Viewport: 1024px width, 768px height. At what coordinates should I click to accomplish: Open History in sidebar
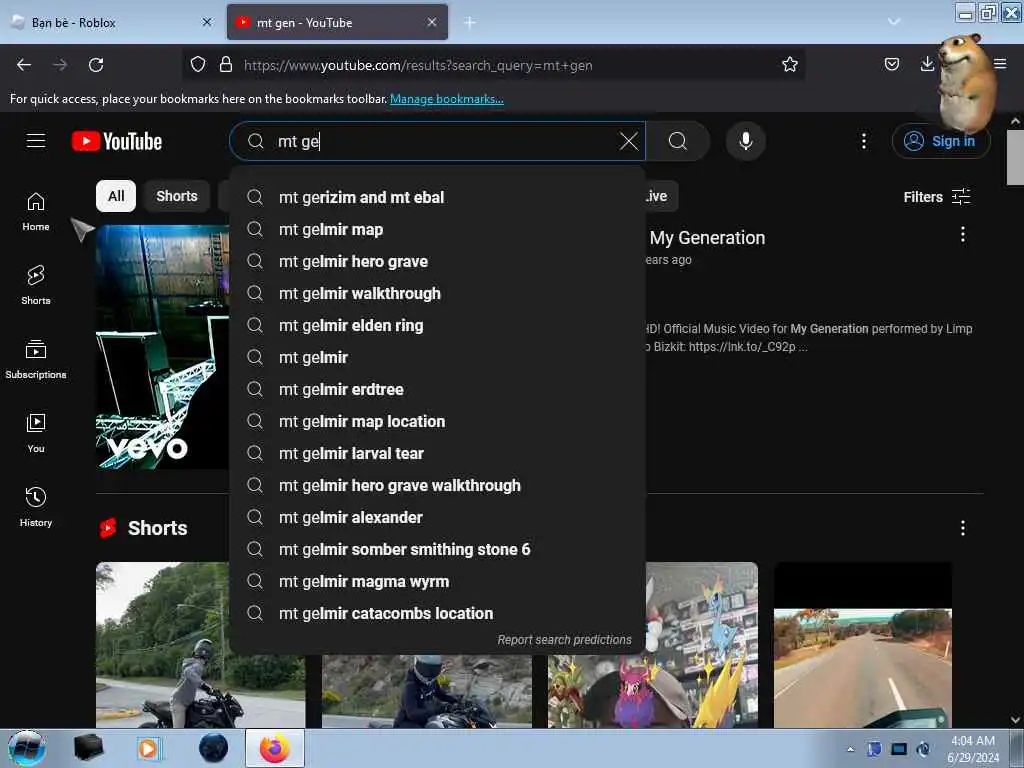pos(36,507)
